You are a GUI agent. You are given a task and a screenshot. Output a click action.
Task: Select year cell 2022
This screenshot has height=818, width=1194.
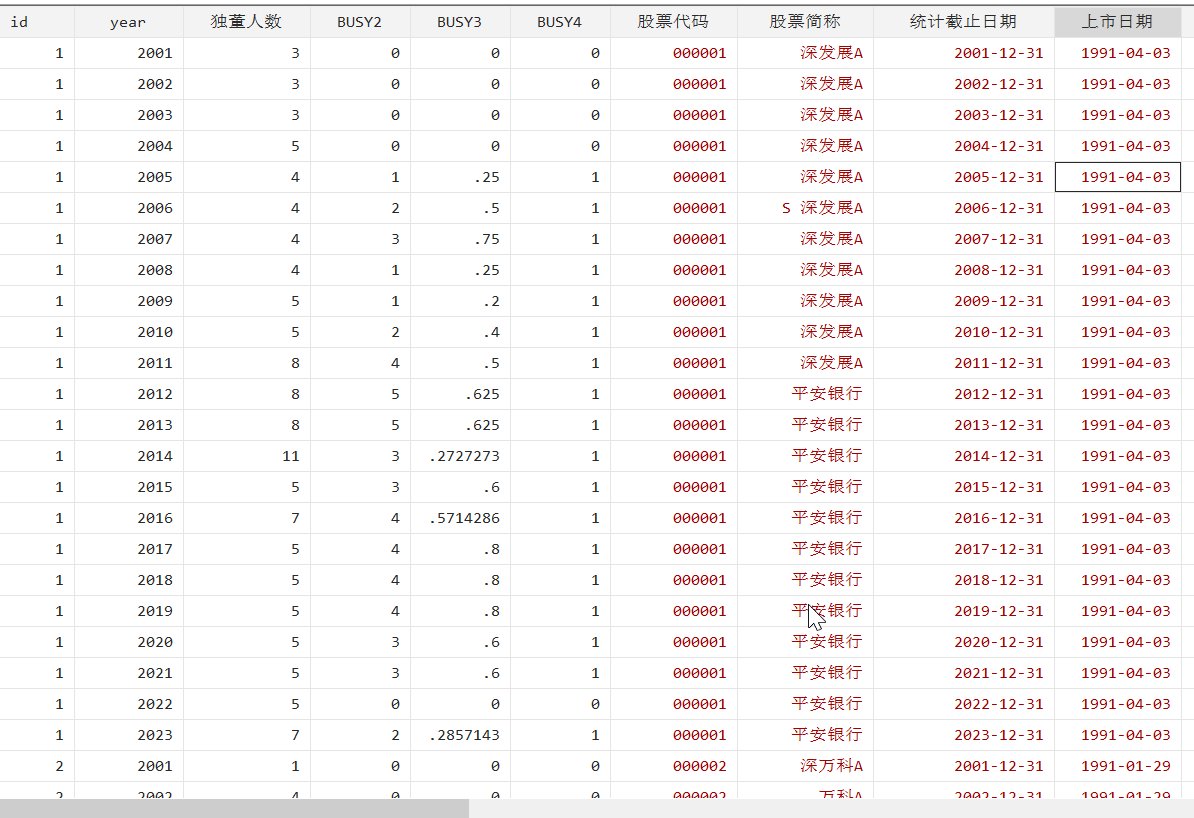pyautogui.click(x=129, y=704)
